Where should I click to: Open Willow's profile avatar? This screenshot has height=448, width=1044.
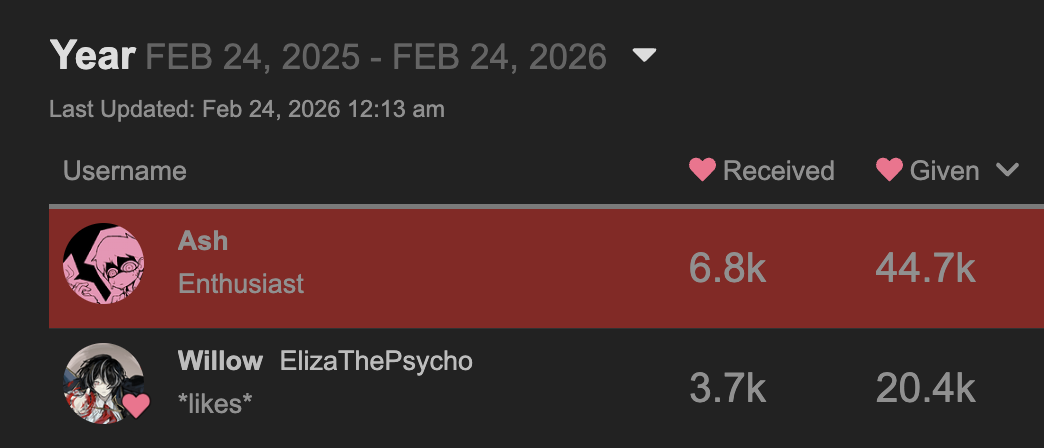point(104,384)
